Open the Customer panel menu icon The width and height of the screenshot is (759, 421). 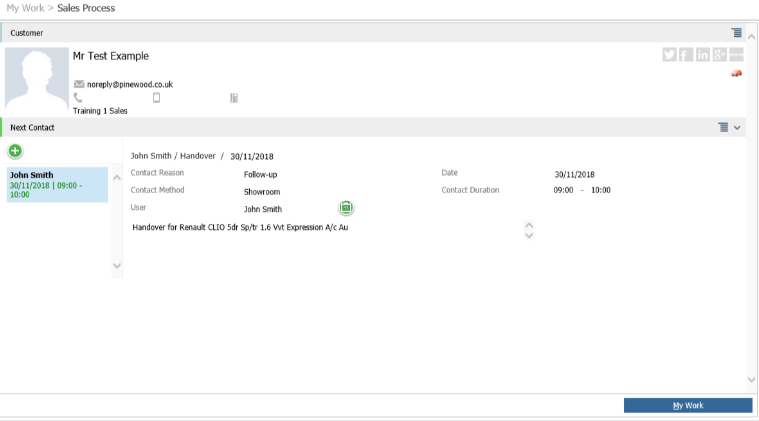(x=736, y=33)
